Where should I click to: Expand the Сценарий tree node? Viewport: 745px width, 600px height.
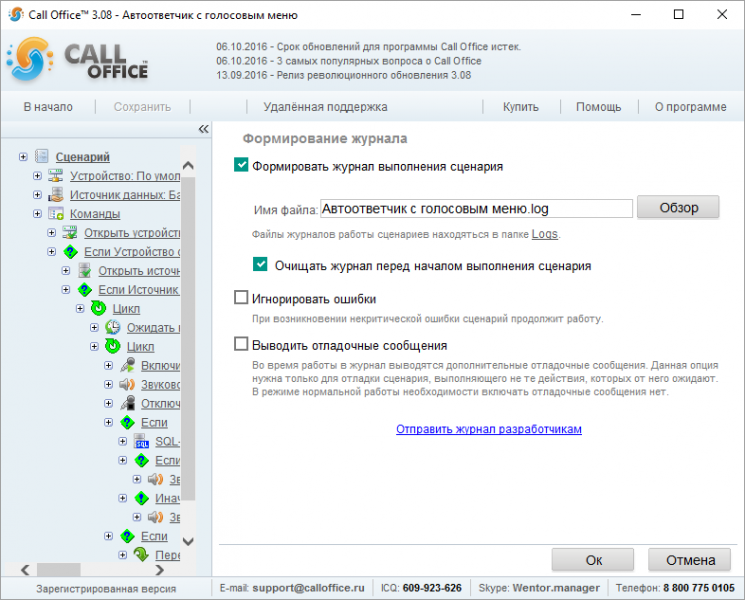coord(23,156)
